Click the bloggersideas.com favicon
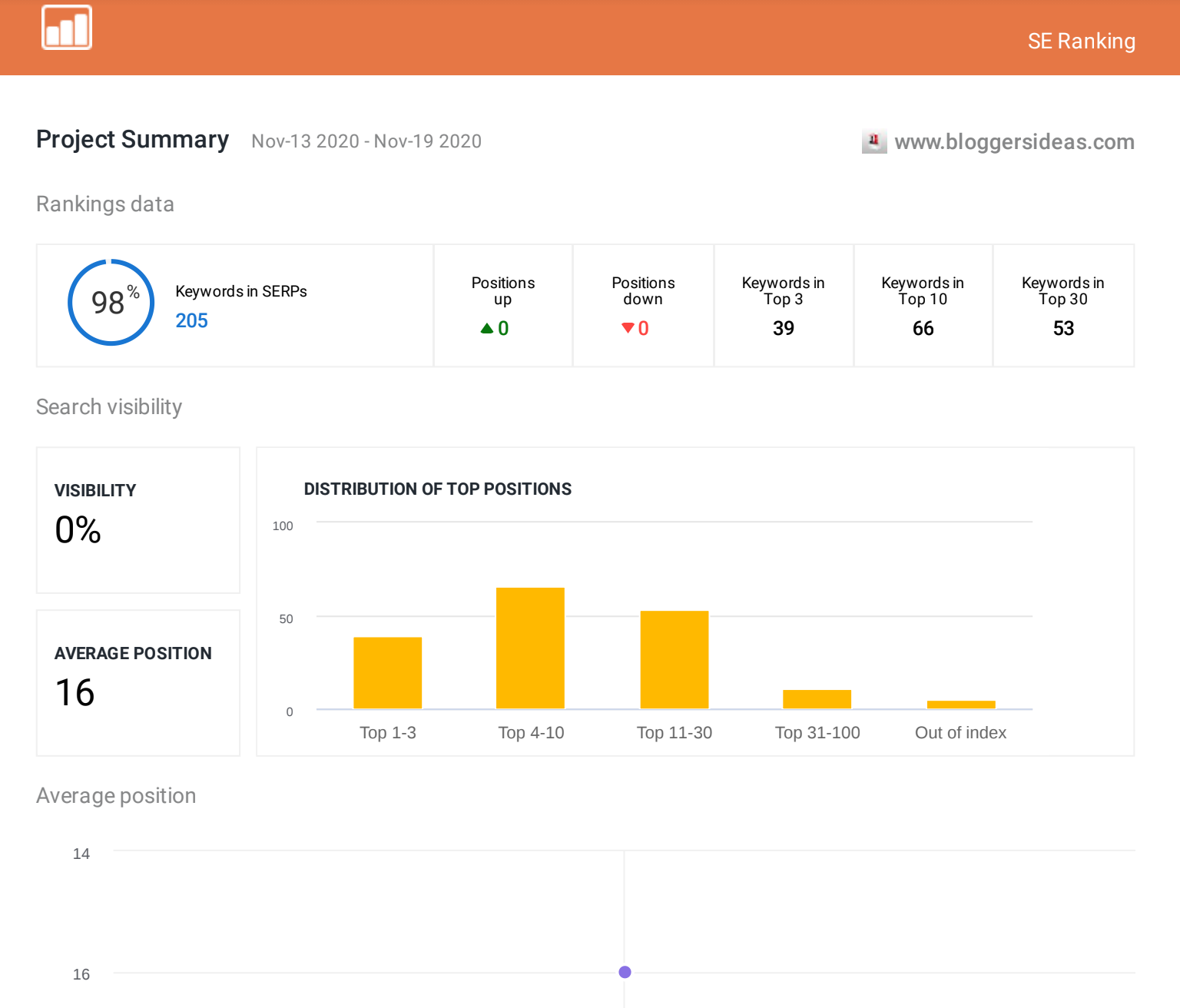The image size is (1180, 1008). pyautogui.click(x=873, y=142)
